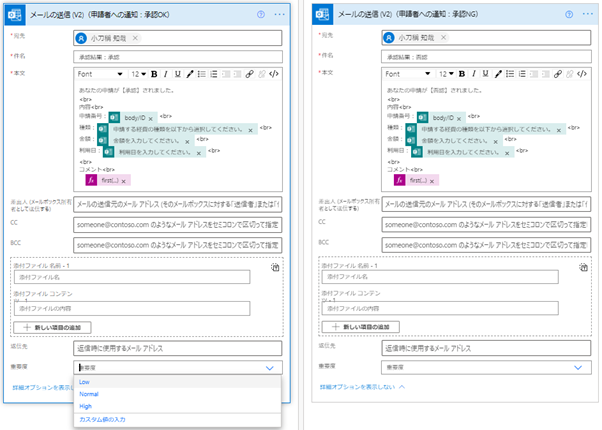Screen dimensions: 602x430
Task: Choose High in the importance dropdown list
Action: click(x=86, y=406)
